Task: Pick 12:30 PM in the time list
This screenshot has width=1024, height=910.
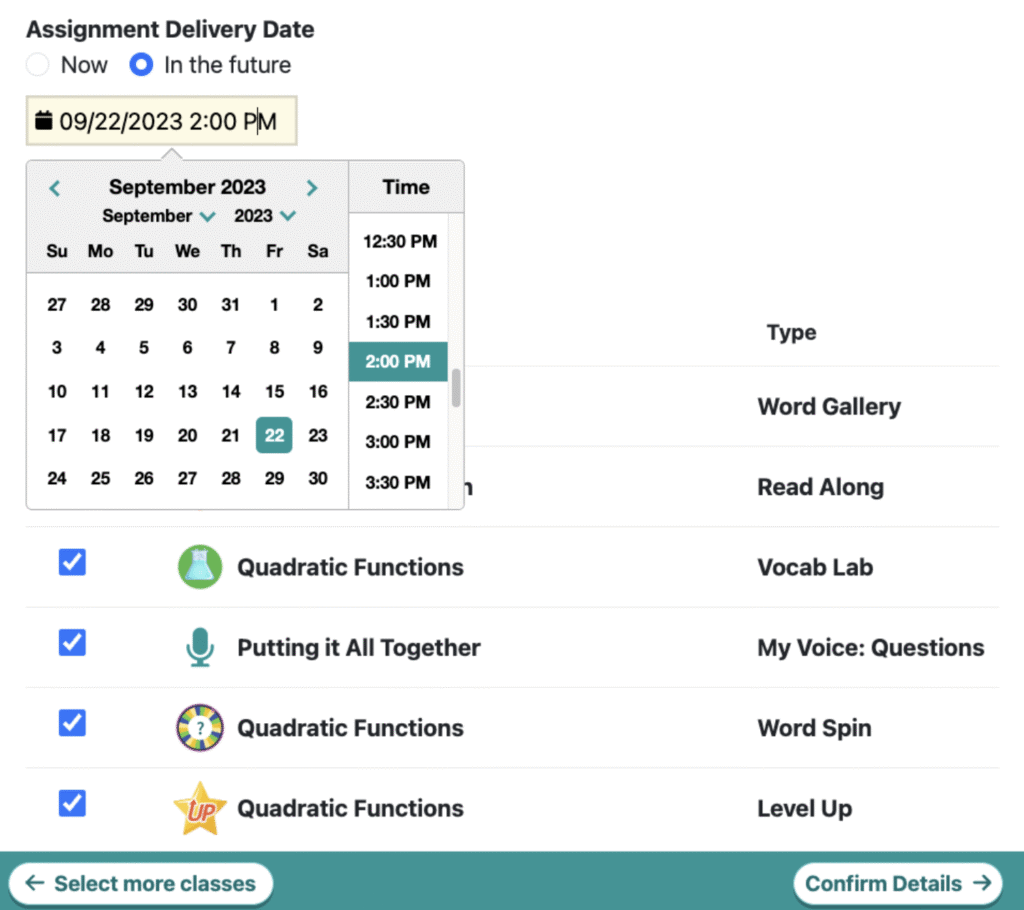Action: (398, 241)
